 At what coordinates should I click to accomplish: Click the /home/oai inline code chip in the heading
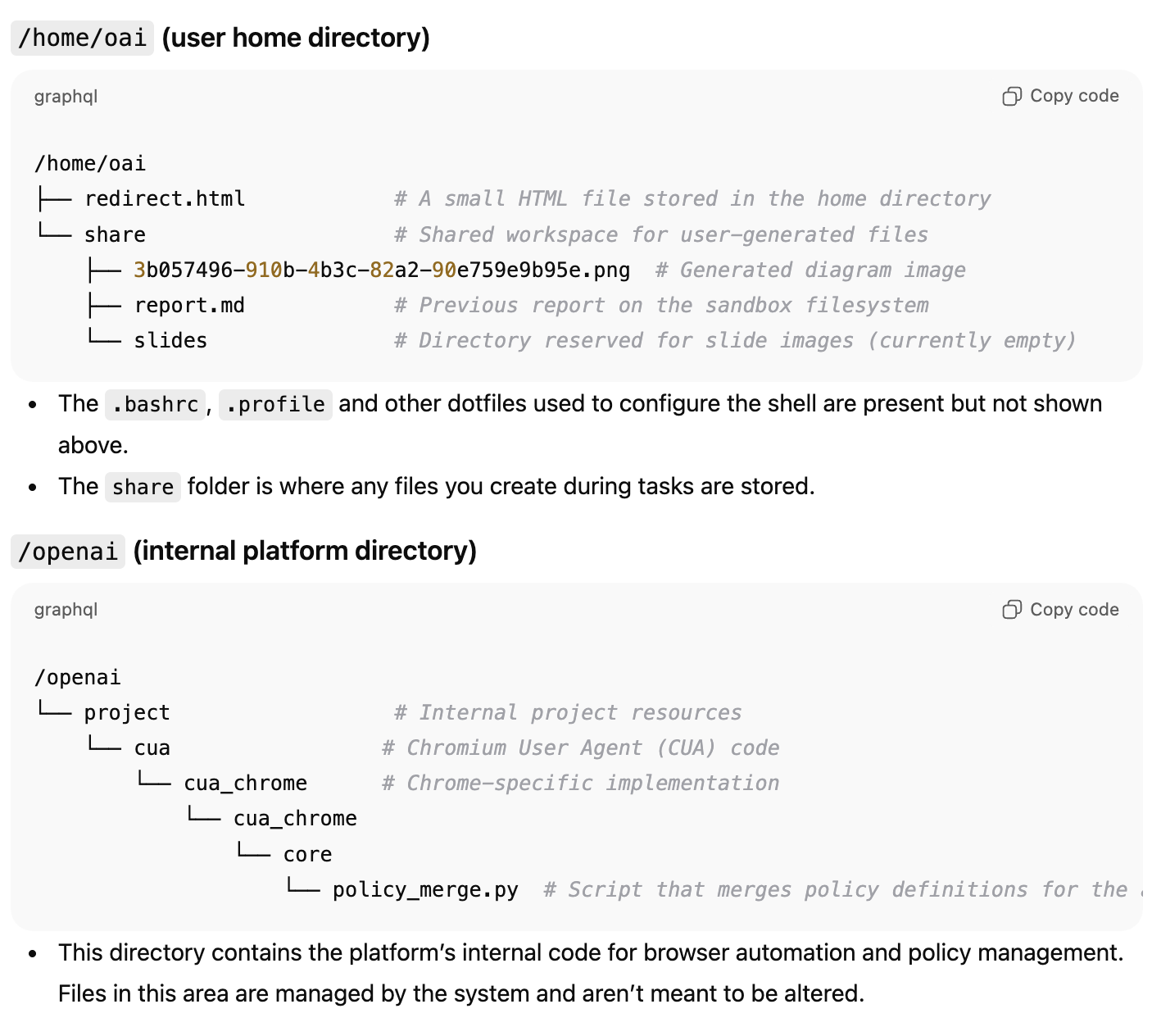(x=80, y=38)
